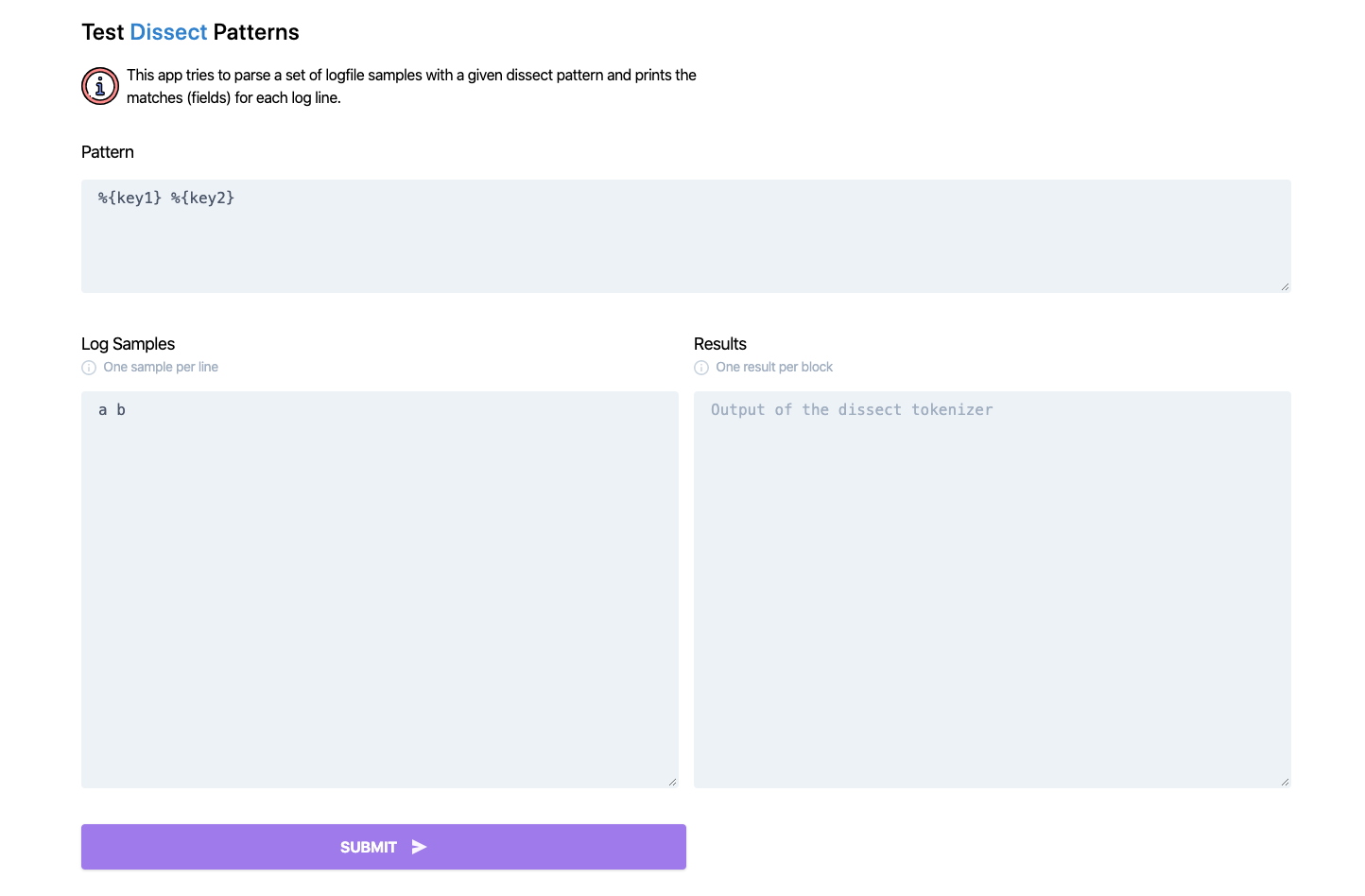Image resolution: width=1365 pixels, height=896 pixels.
Task: Click the 'Pattern' section label
Action: (x=107, y=151)
